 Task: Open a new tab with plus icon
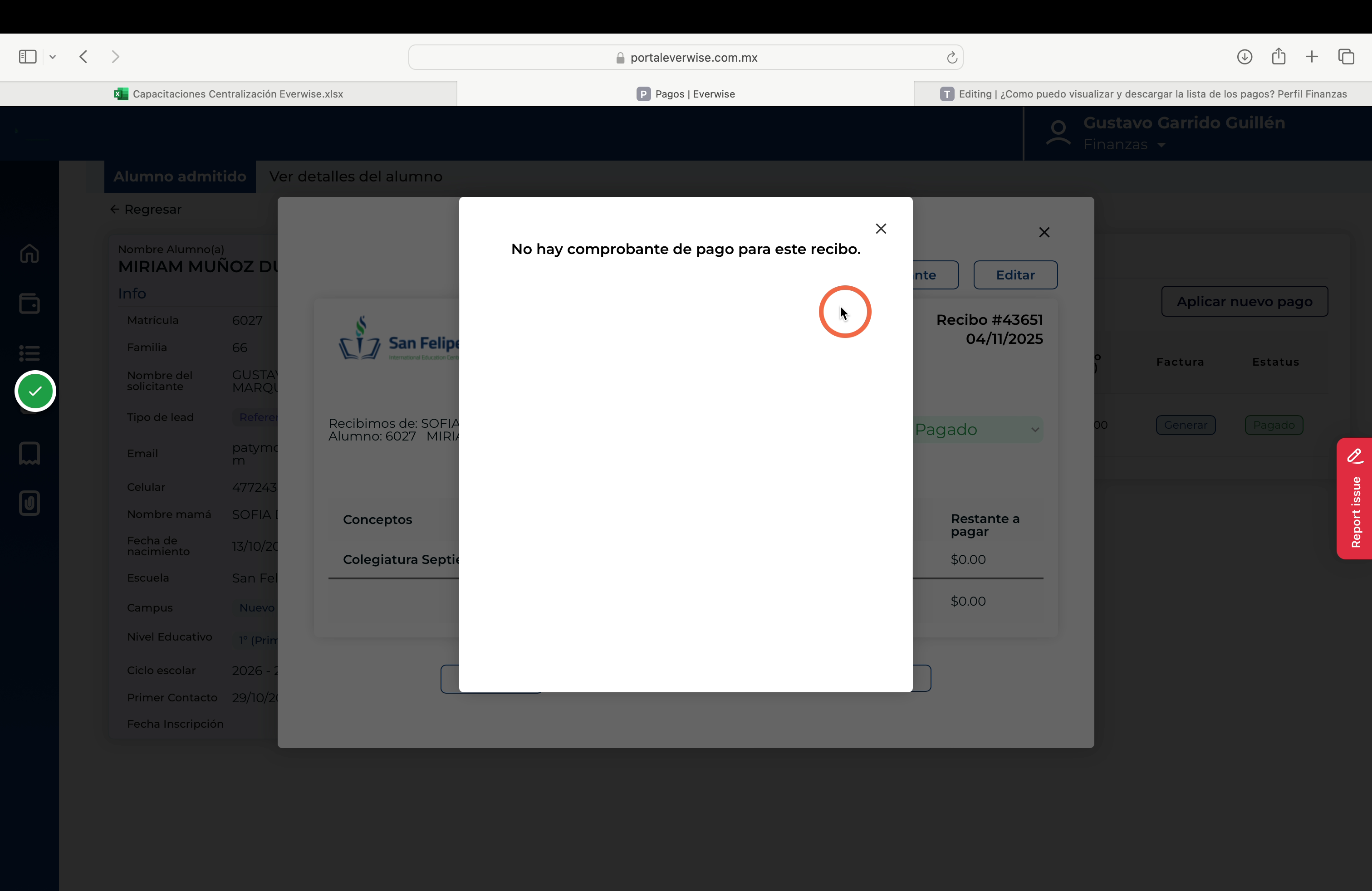click(1312, 56)
